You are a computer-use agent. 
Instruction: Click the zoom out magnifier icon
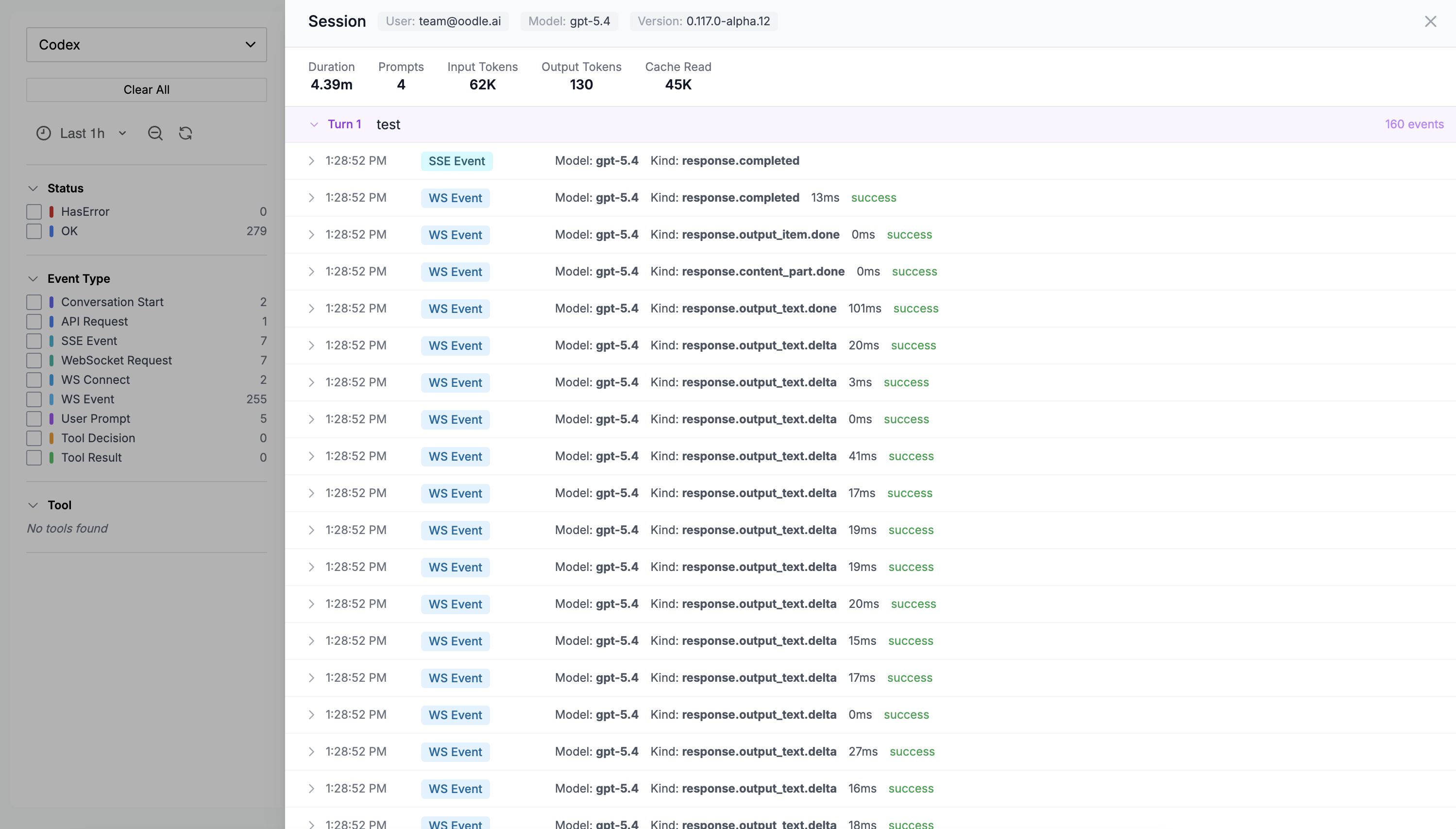(x=155, y=133)
